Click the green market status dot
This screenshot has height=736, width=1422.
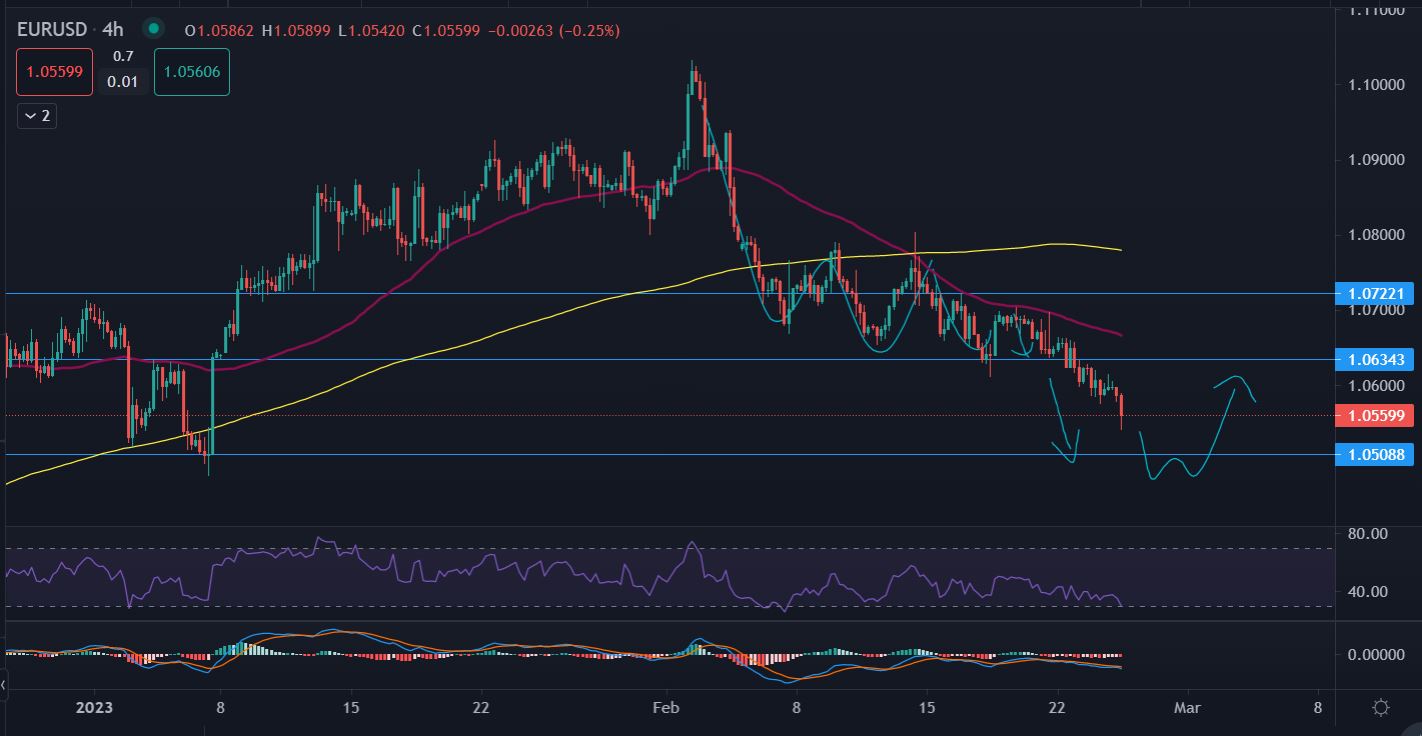click(153, 29)
